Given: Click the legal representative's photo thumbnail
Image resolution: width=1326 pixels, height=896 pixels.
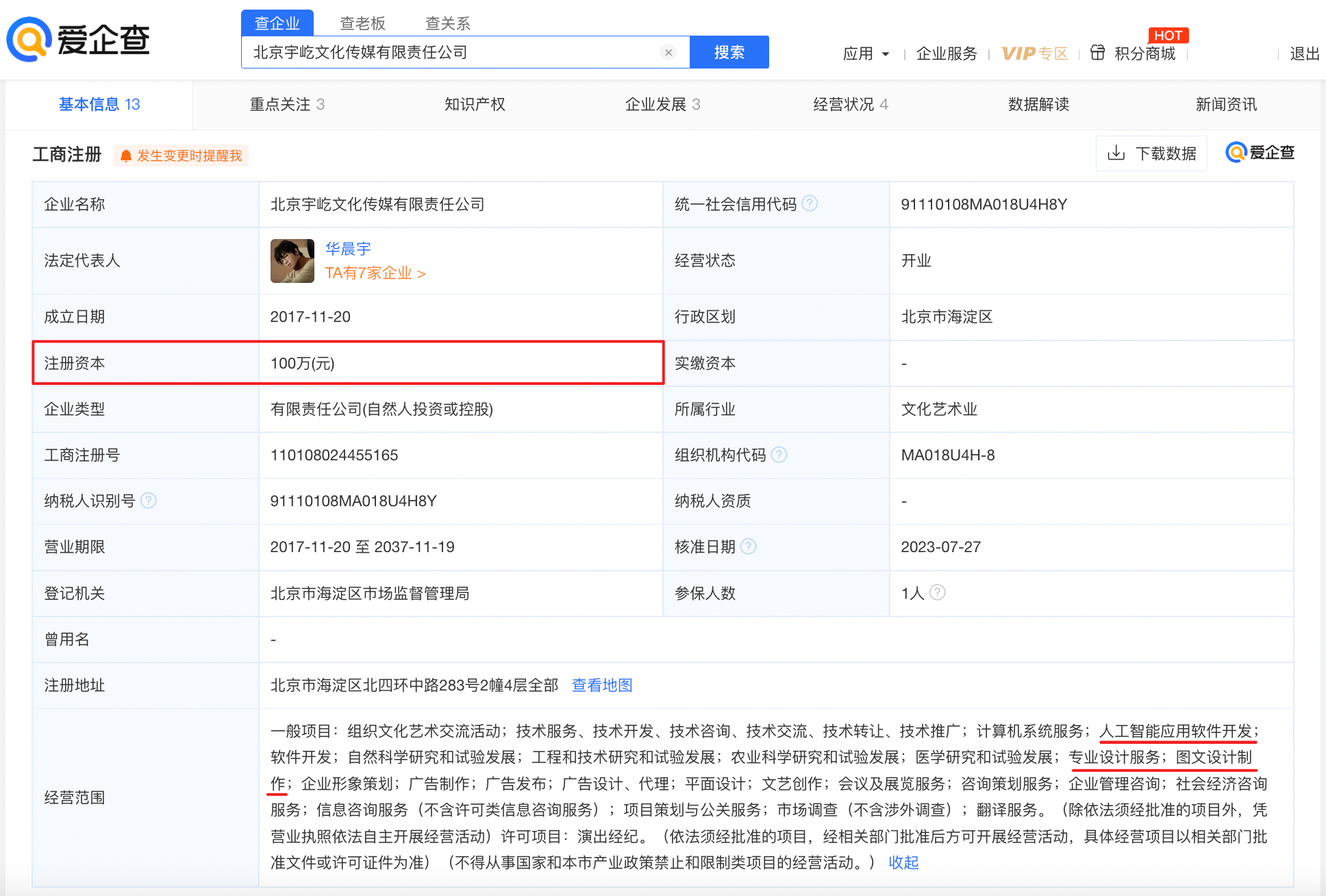Looking at the screenshot, I should point(292,261).
